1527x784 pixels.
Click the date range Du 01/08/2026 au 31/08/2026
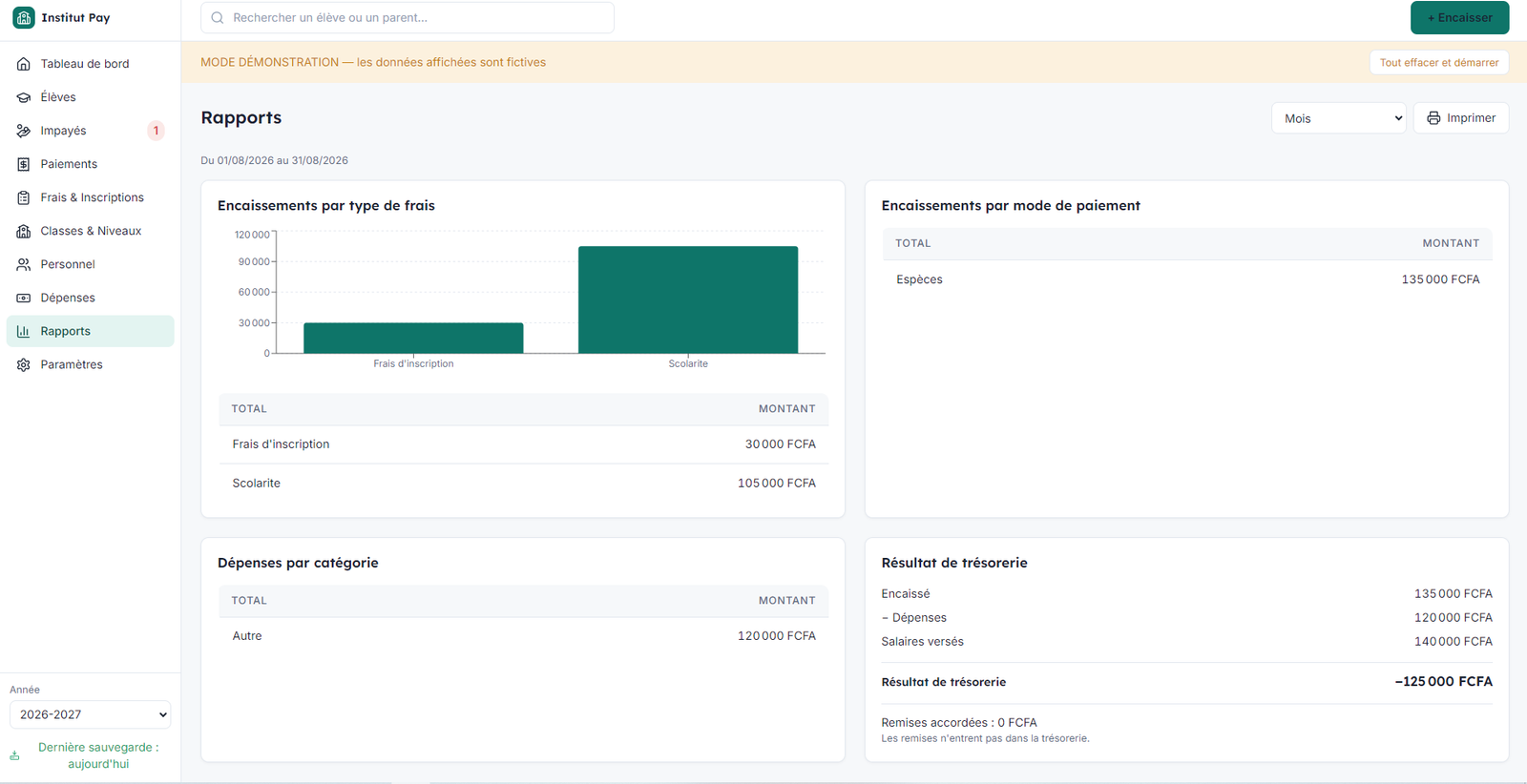point(274,160)
